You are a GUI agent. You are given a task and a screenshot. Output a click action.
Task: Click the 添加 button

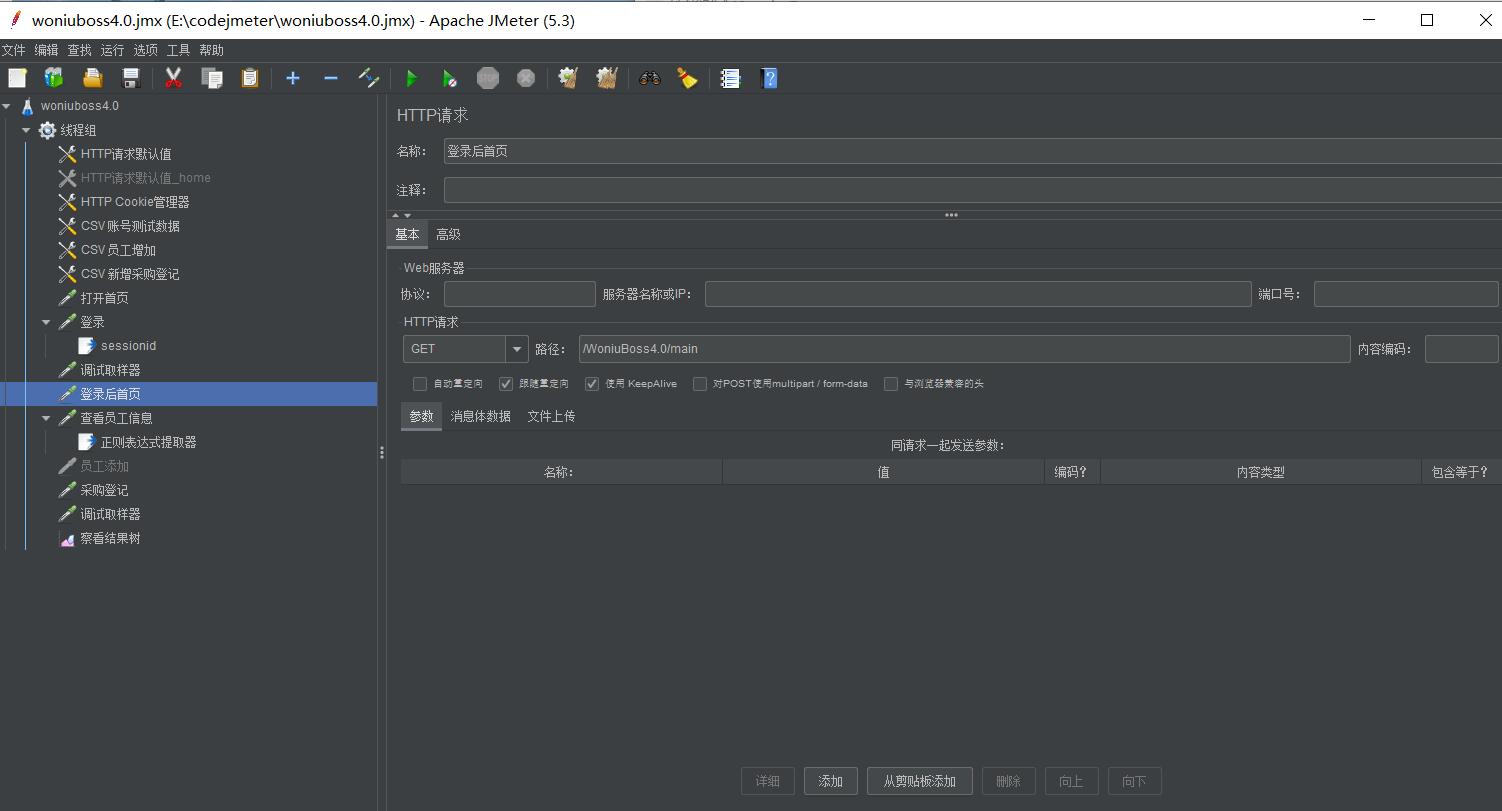(831, 781)
